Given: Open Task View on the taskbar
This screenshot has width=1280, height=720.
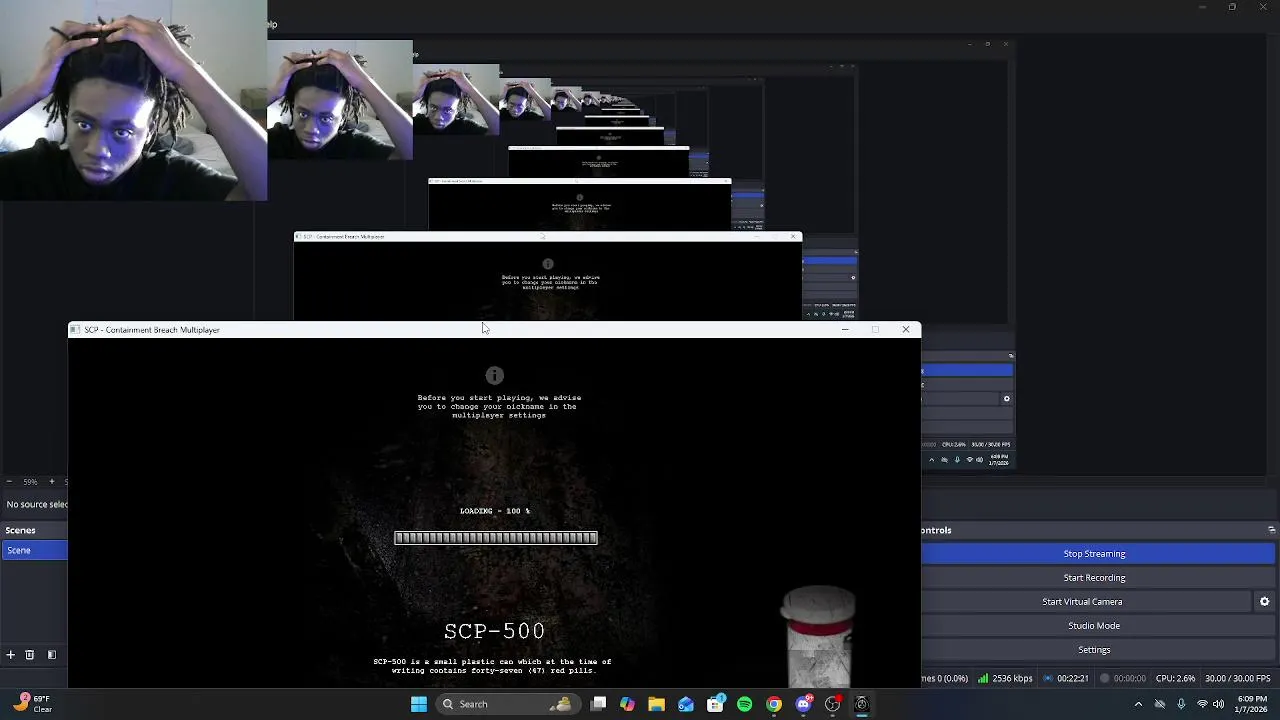Looking at the screenshot, I should tap(598, 704).
